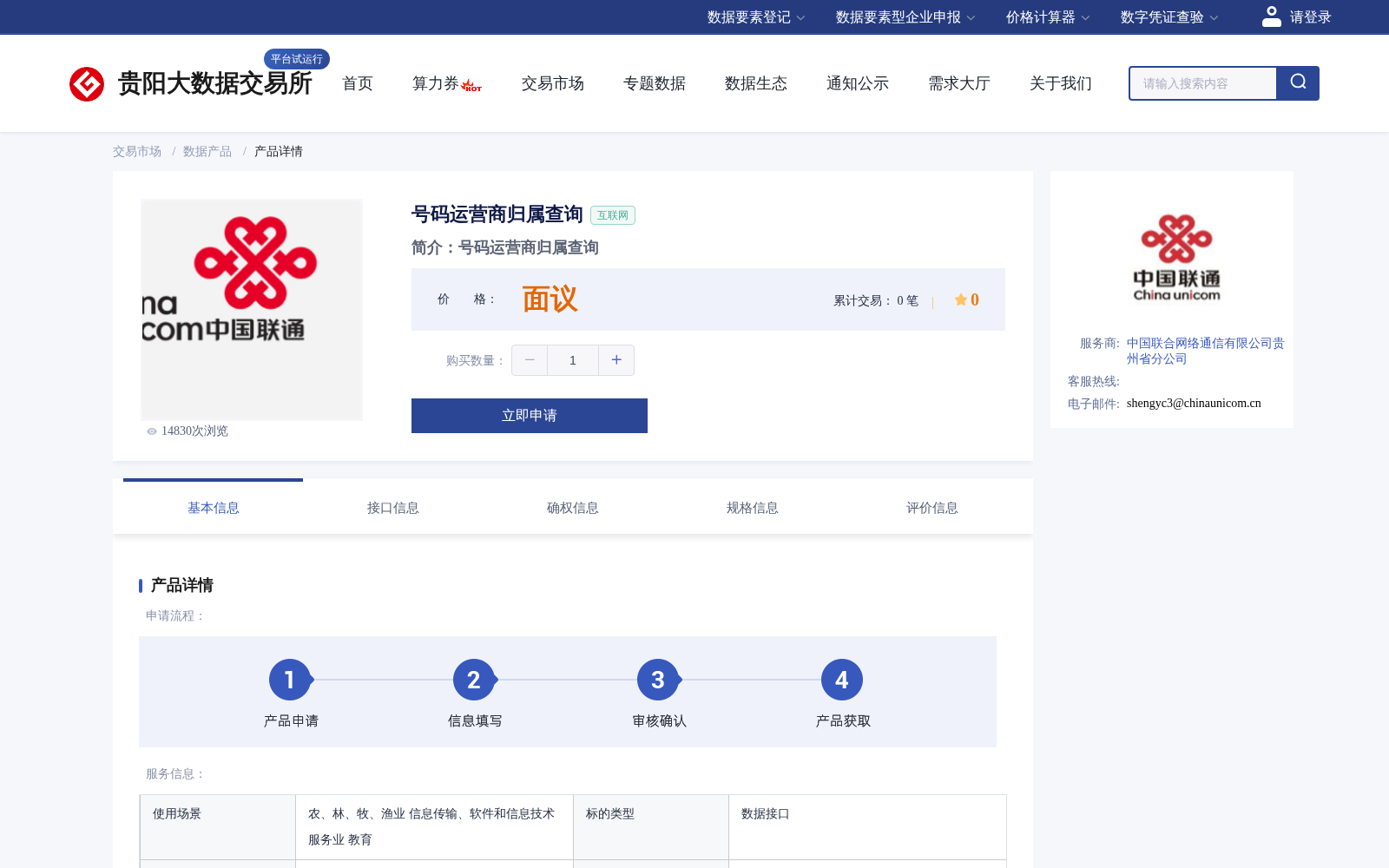Switch to the 基本信息 tab
Screen dimensions: 1389x868
pos(214,507)
